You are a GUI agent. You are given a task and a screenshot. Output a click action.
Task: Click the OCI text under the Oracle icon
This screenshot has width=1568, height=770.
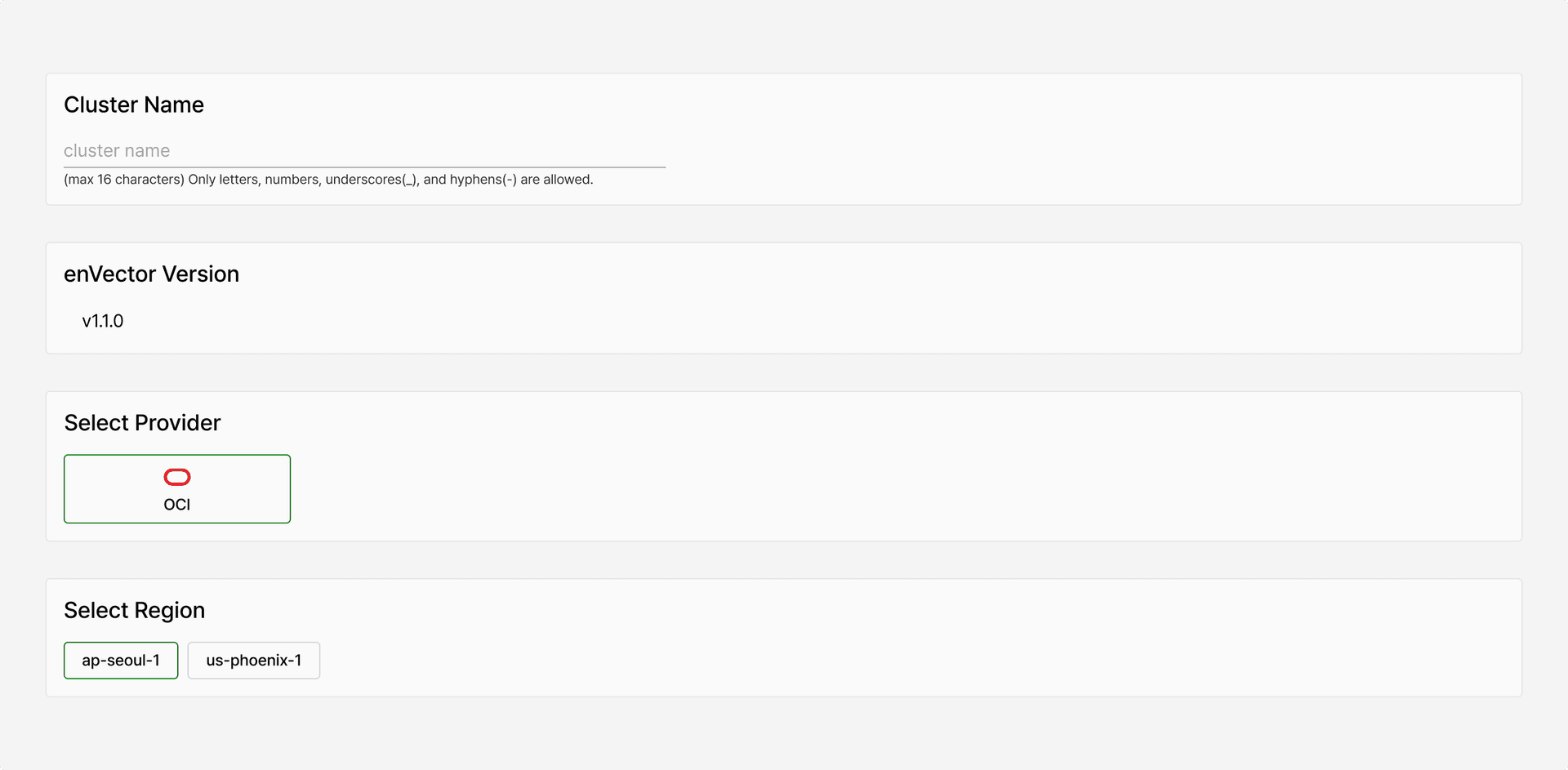coord(176,505)
